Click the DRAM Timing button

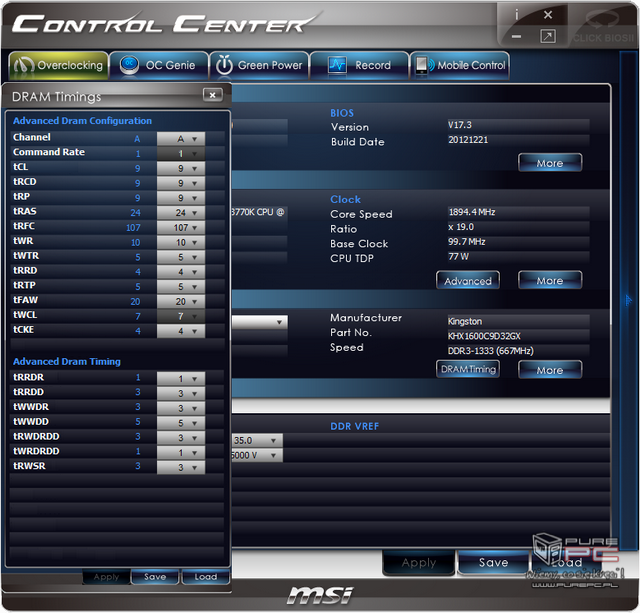pyautogui.click(x=468, y=369)
